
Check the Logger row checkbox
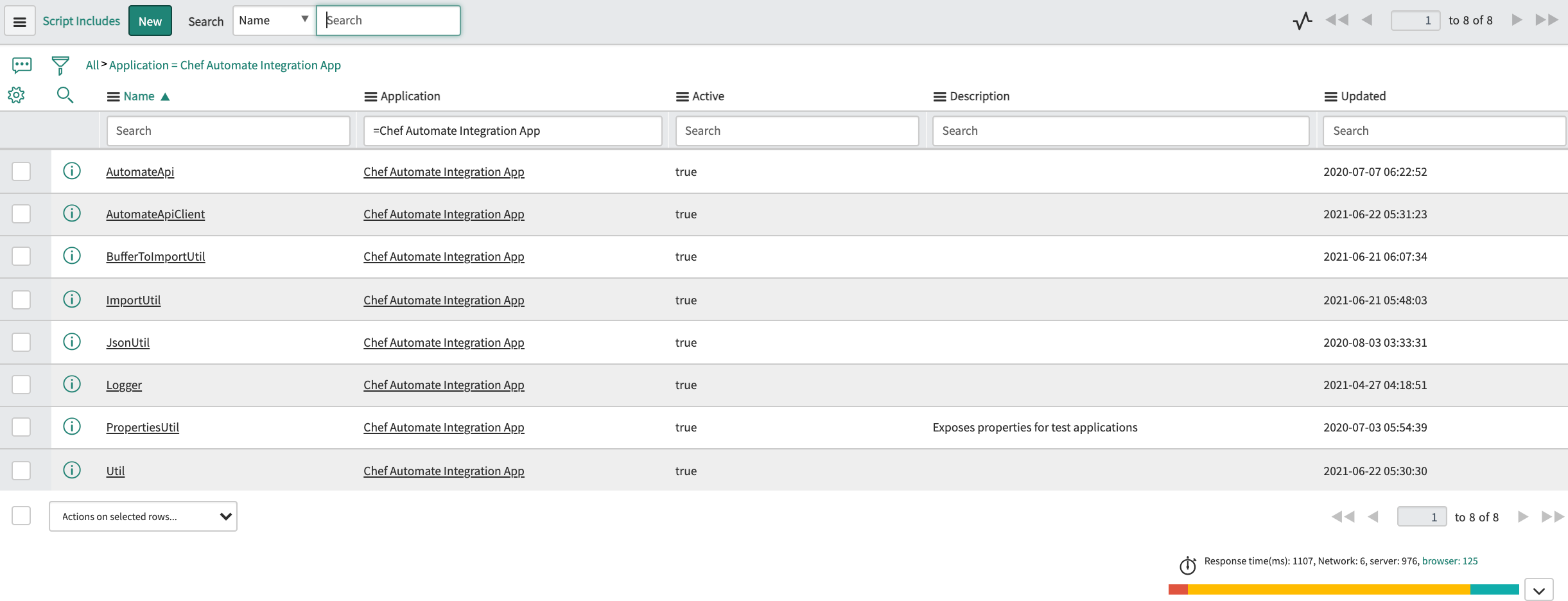pyautogui.click(x=21, y=385)
